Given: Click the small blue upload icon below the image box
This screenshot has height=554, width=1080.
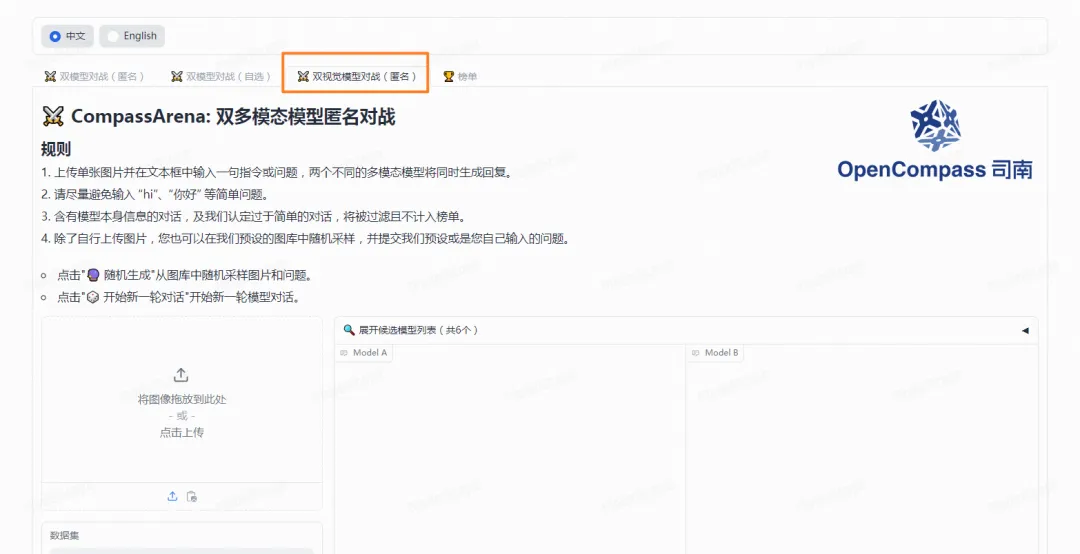Looking at the screenshot, I should point(172,496).
